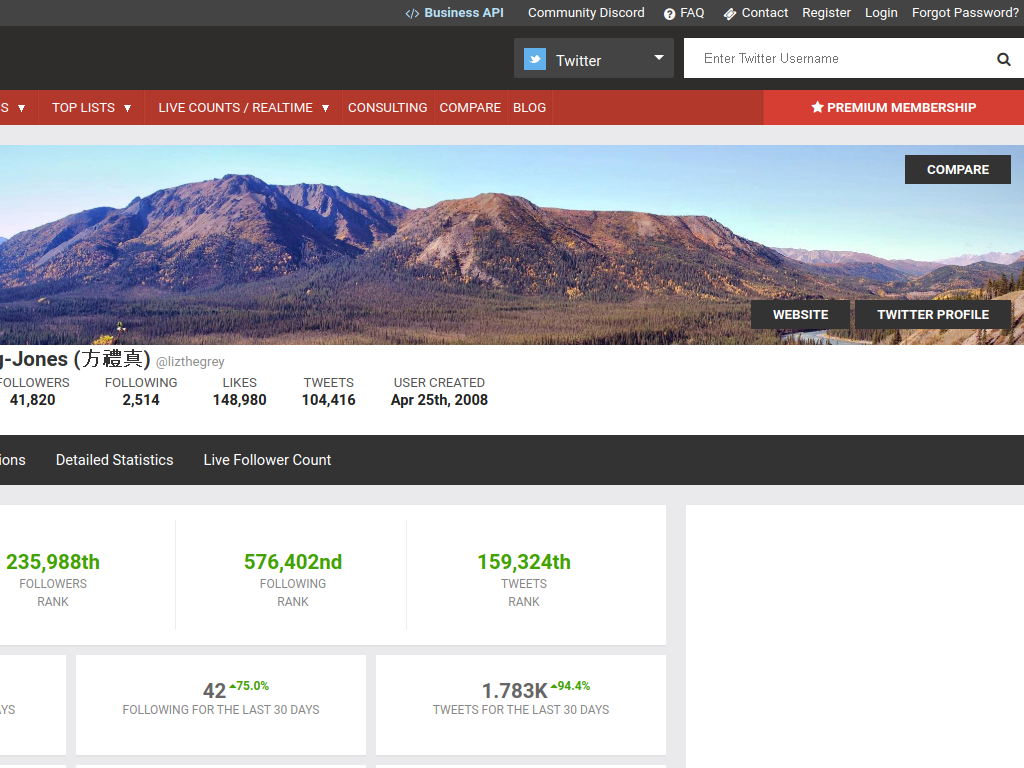
Task: Click the Twitter bird platform icon
Action: click(x=535, y=59)
